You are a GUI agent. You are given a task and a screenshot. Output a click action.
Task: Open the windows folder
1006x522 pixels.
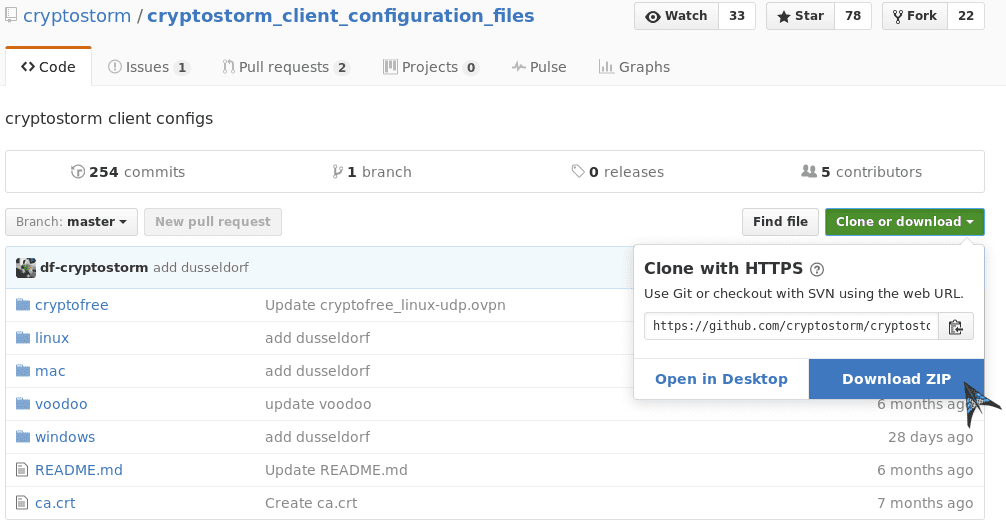click(x=65, y=437)
